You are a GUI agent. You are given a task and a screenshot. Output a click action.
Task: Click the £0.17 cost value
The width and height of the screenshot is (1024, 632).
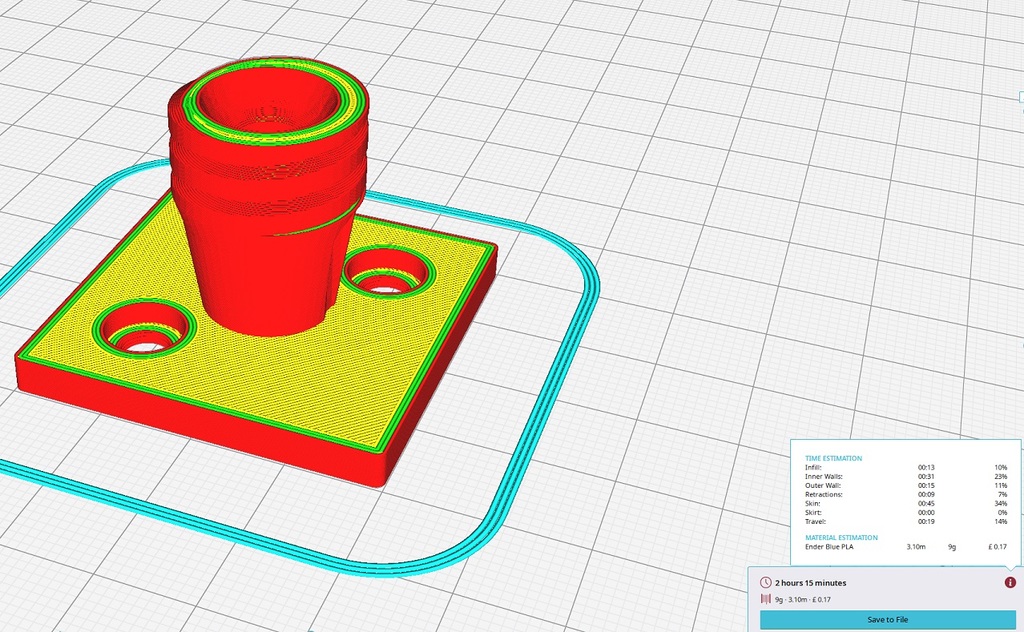pyautogui.click(x=997, y=547)
